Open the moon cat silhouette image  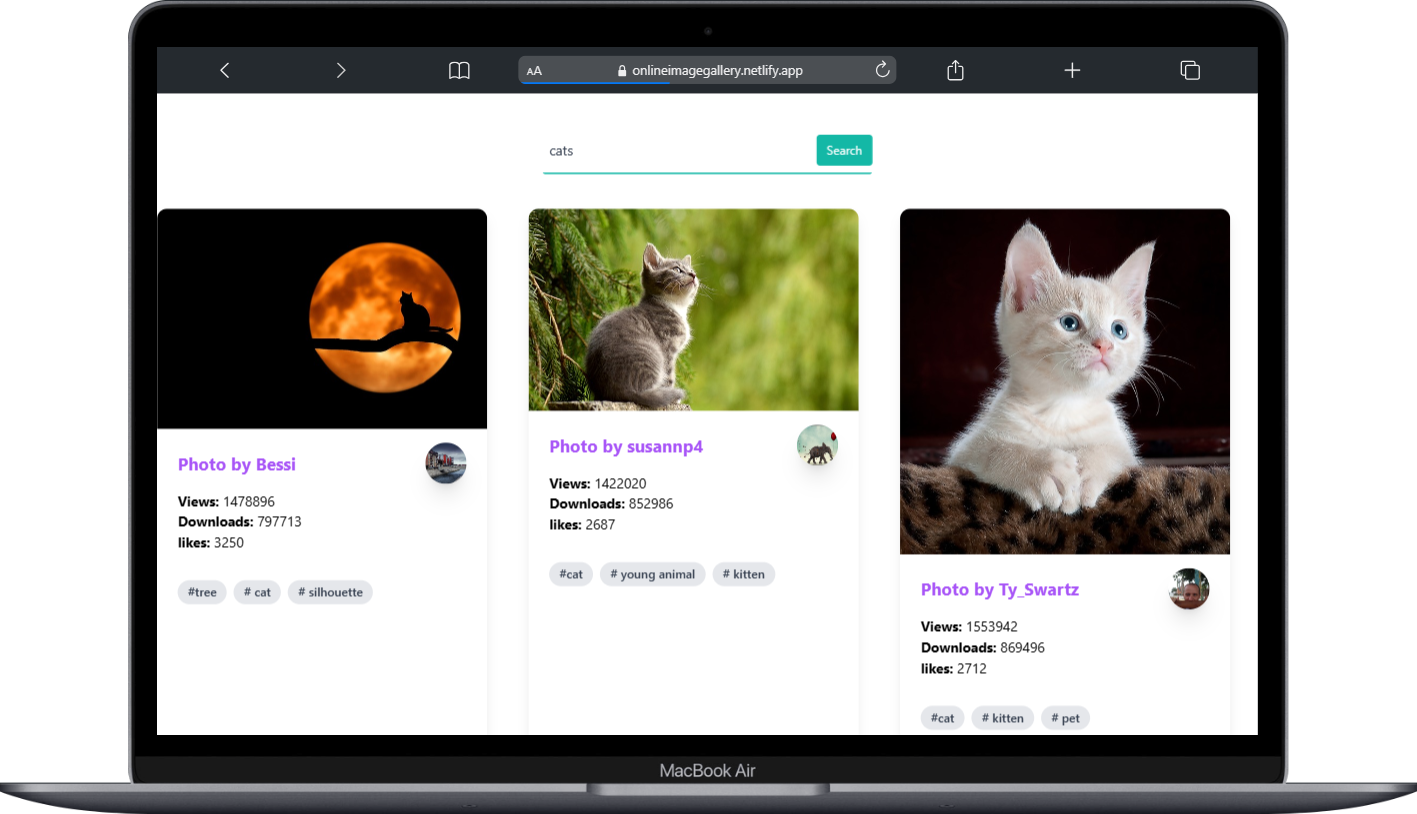(322, 319)
